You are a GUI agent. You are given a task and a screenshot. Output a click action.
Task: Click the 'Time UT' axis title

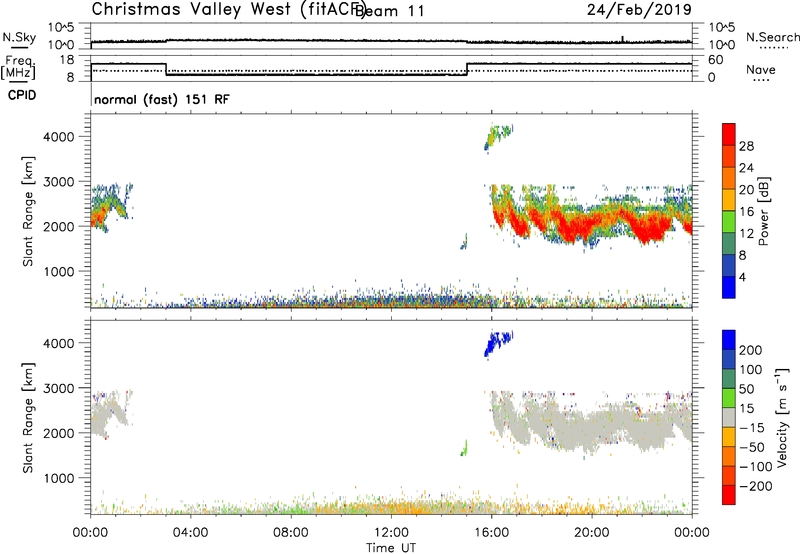[x=391, y=548]
